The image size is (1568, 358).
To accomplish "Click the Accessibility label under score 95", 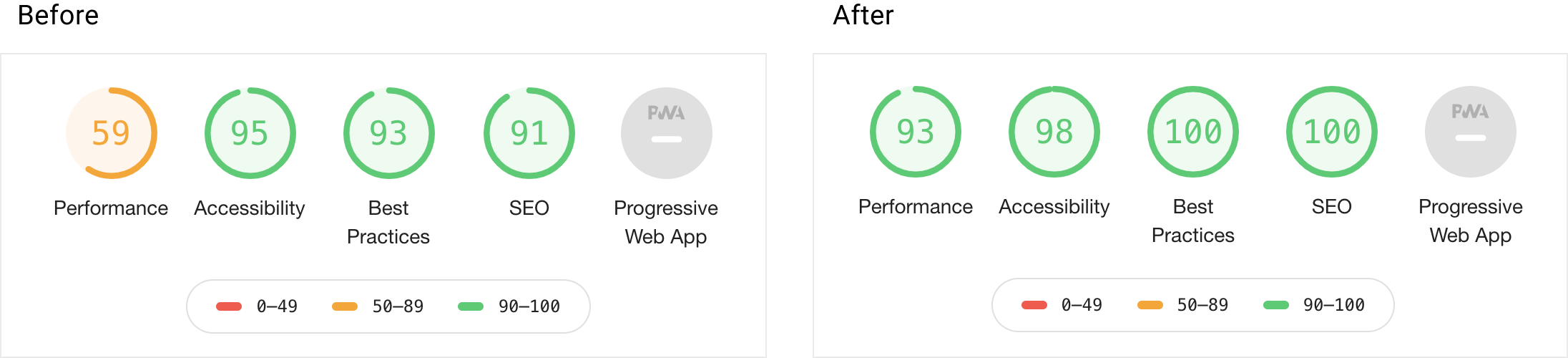I will (x=250, y=208).
